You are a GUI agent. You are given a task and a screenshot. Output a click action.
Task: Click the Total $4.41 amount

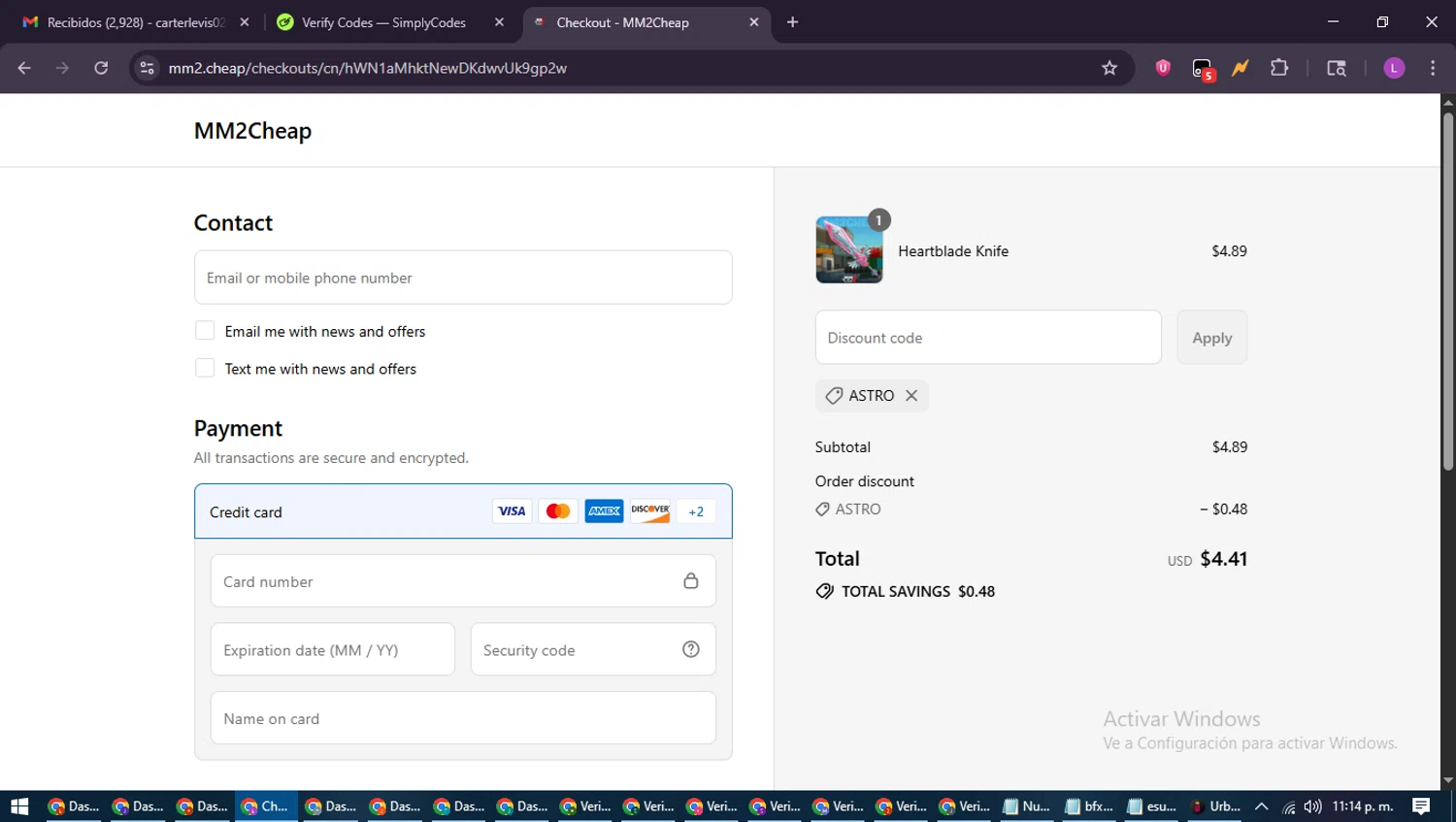point(1223,559)
